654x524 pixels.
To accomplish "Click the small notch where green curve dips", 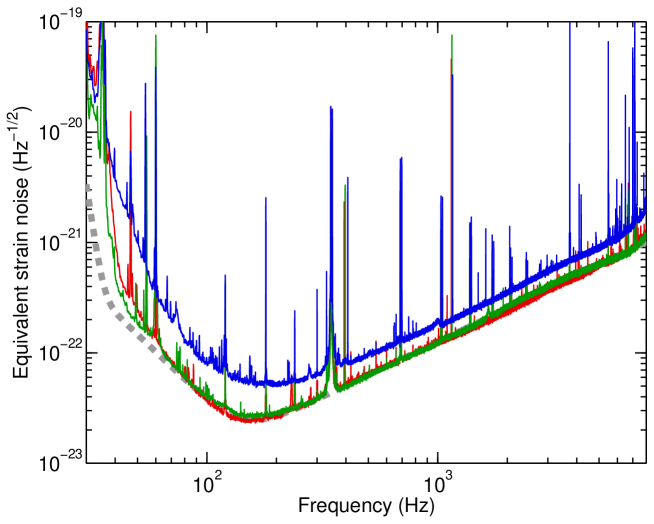I will click(335, 388).
